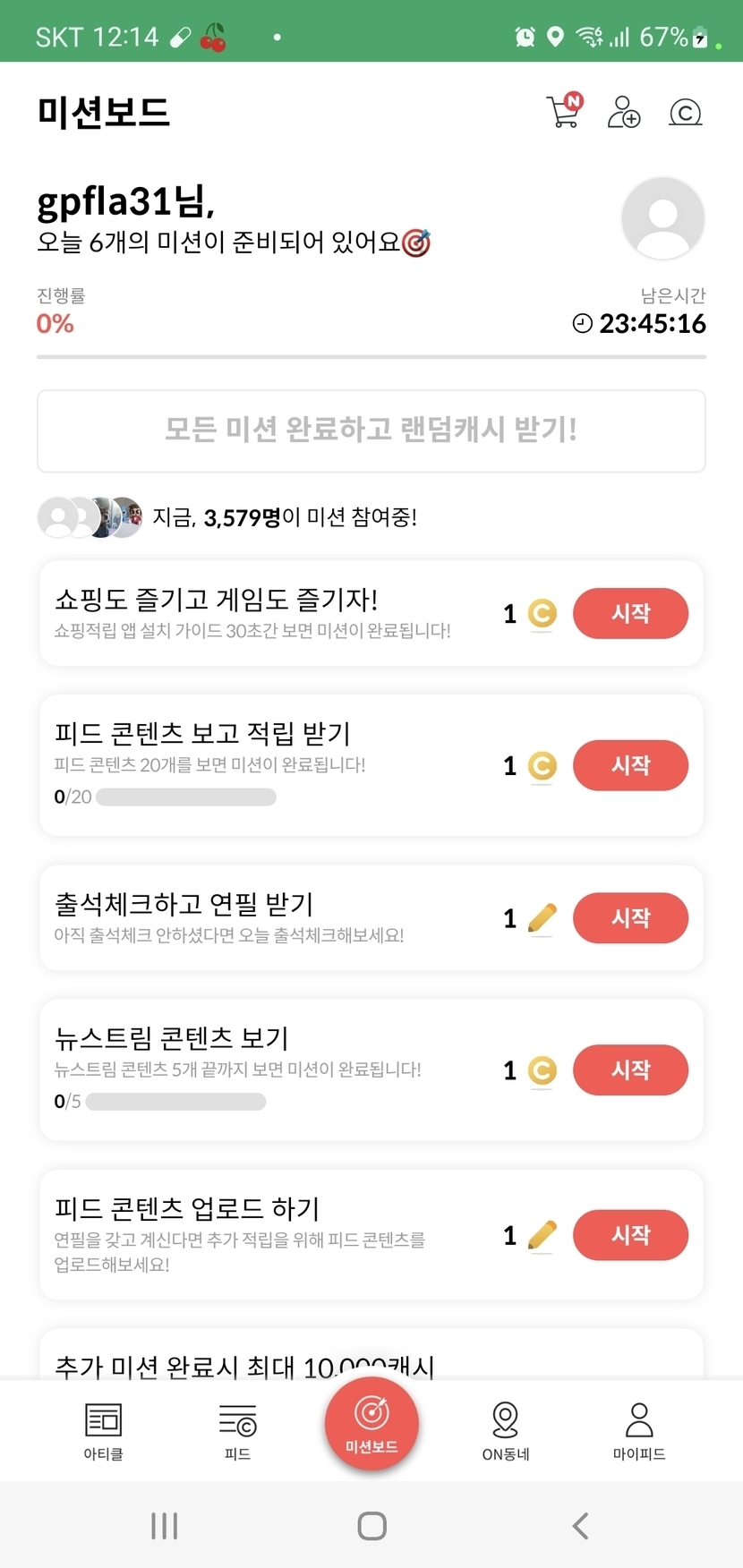This screenshot has height=1568, width=743.
Task: Switch to the 피드 tab
Action: (237, 1429)
